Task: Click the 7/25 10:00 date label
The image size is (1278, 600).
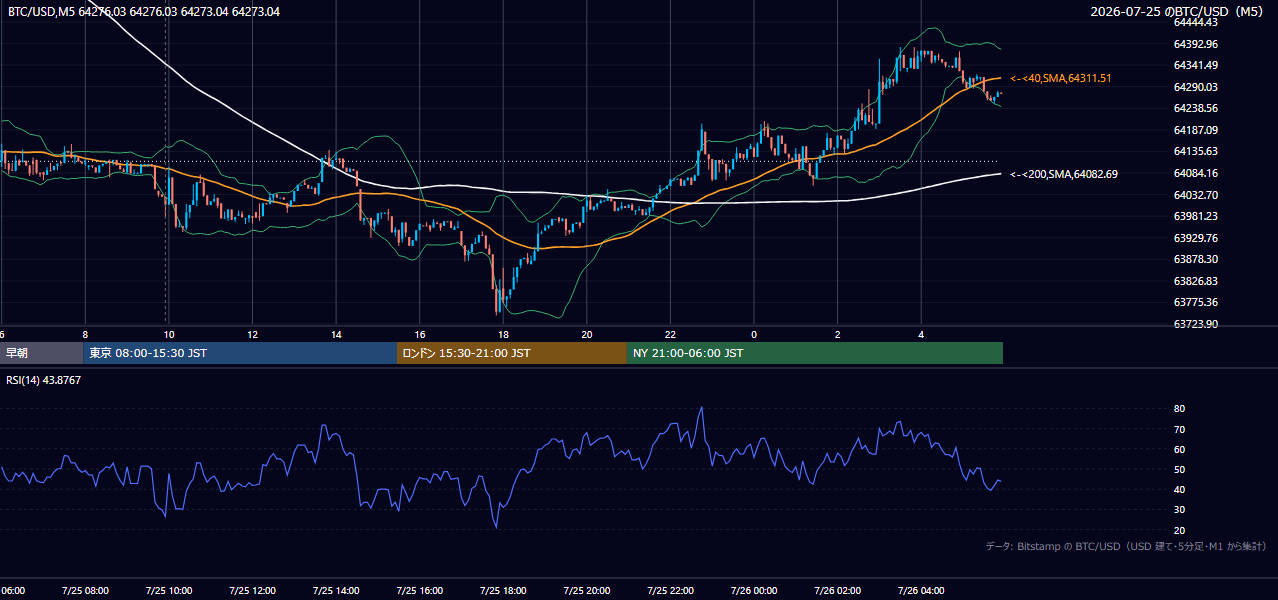Action: [169, 591]
